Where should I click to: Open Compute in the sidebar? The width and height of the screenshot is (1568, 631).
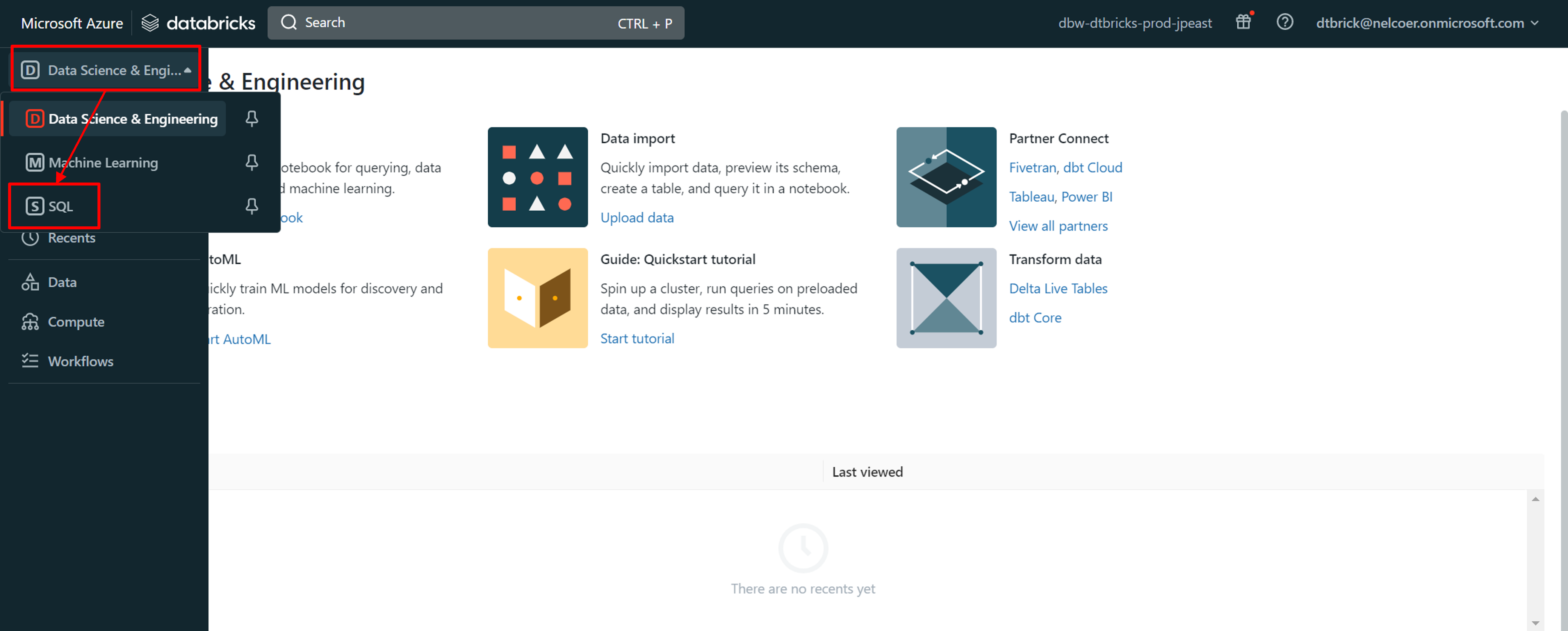[75, 322]
